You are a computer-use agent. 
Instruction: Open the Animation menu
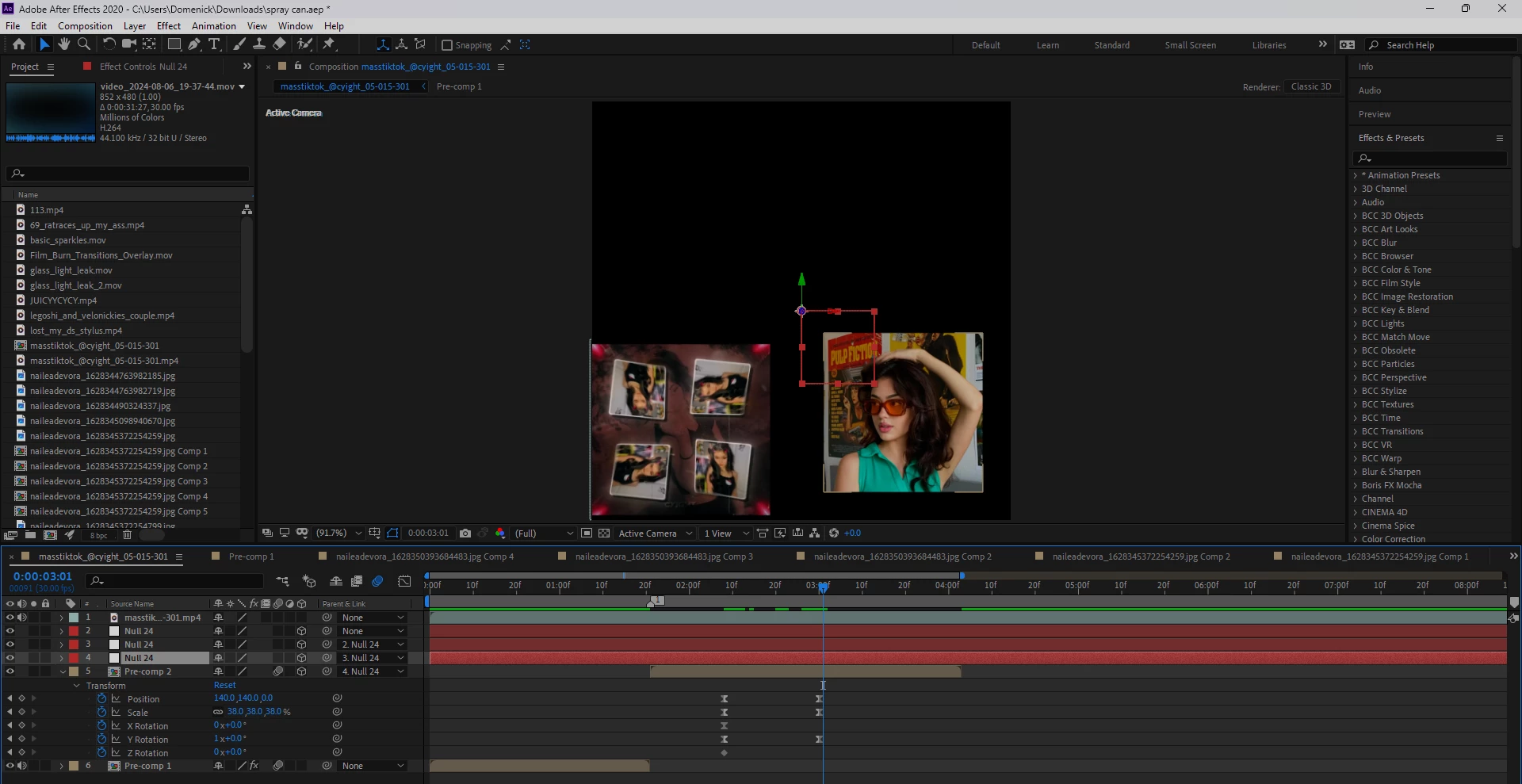point(214,26)
